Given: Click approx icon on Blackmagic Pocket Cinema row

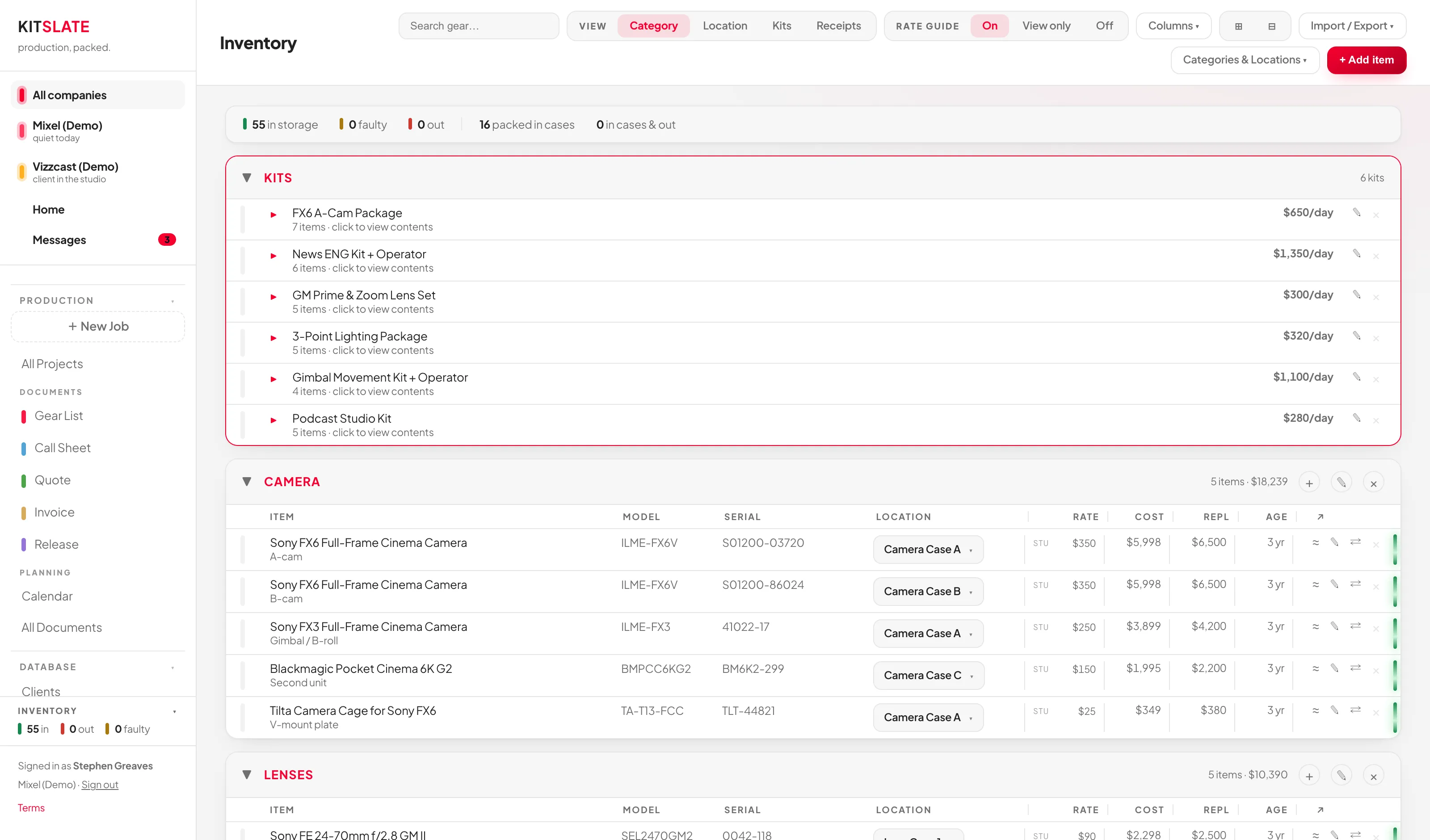Looking at the screenshot, I should tap(1315, 668).
